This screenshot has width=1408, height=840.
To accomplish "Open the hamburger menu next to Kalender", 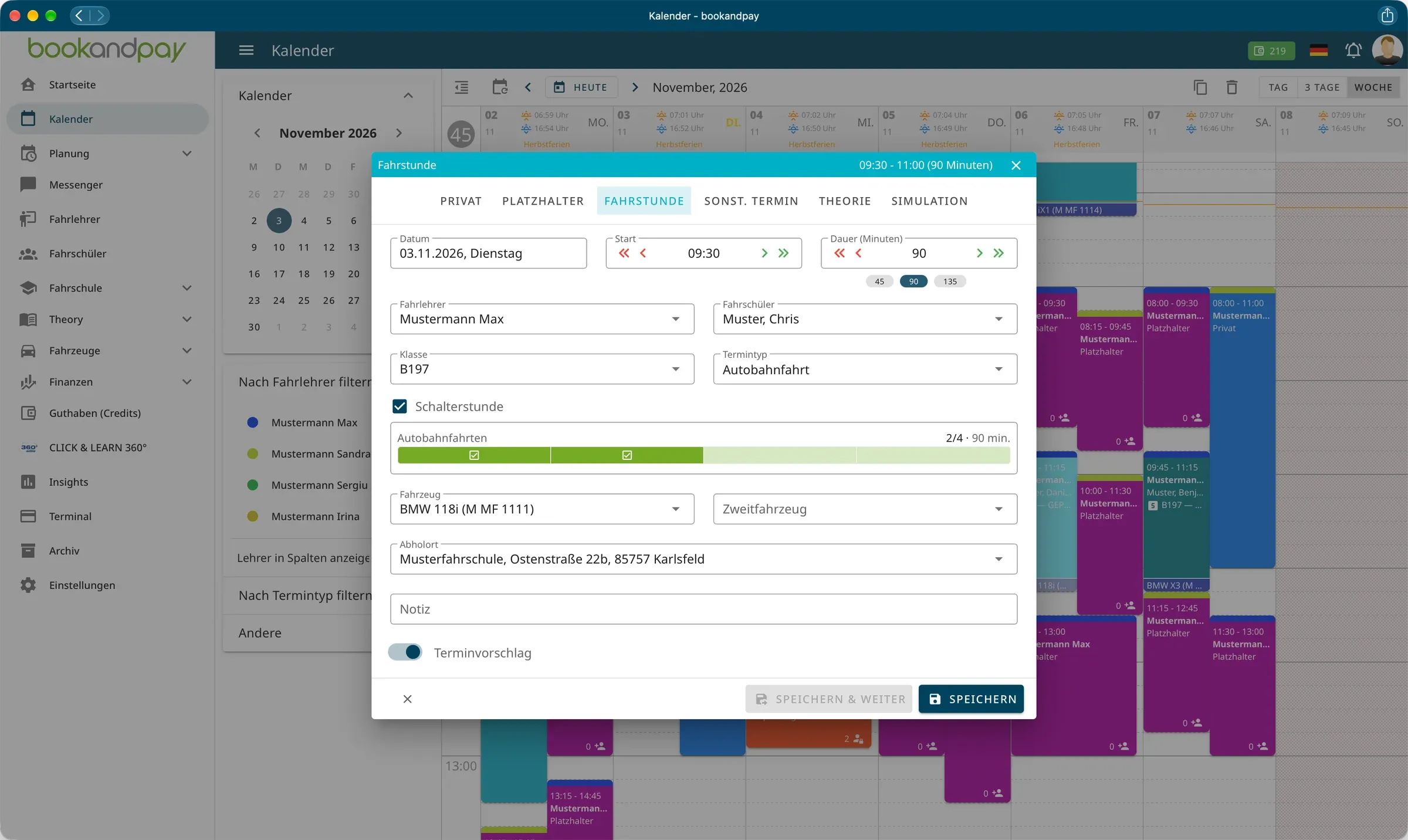I will click(246, 50).
